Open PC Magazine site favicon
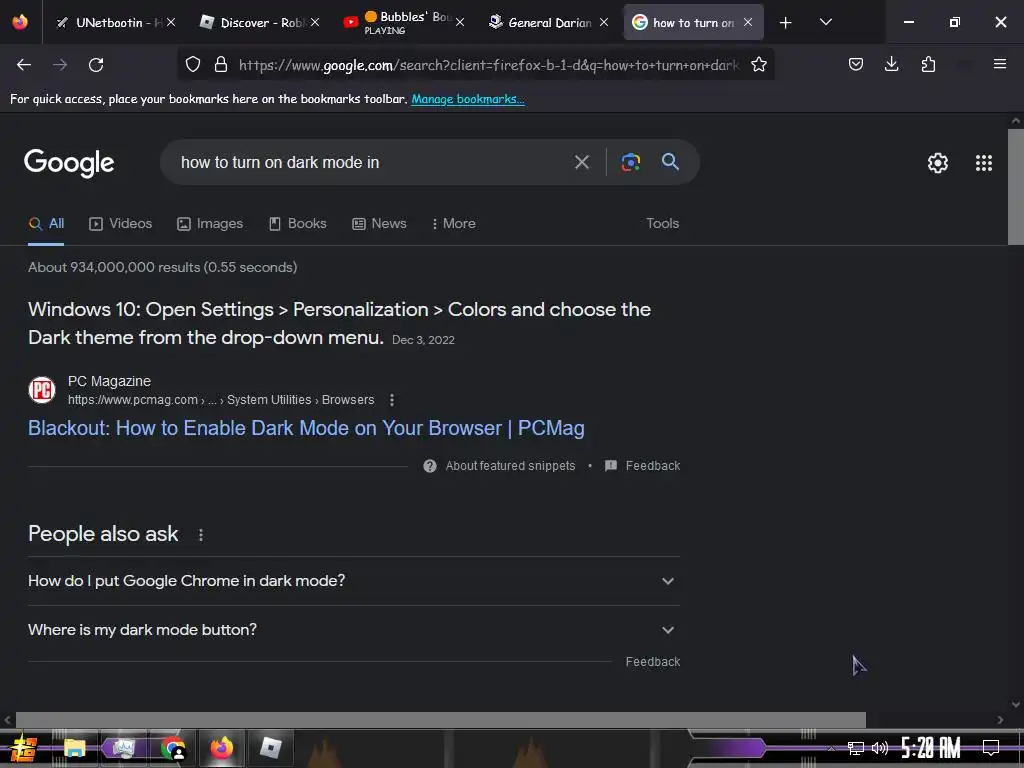Screen dimensions: 1024x768 tap(42, 390)
